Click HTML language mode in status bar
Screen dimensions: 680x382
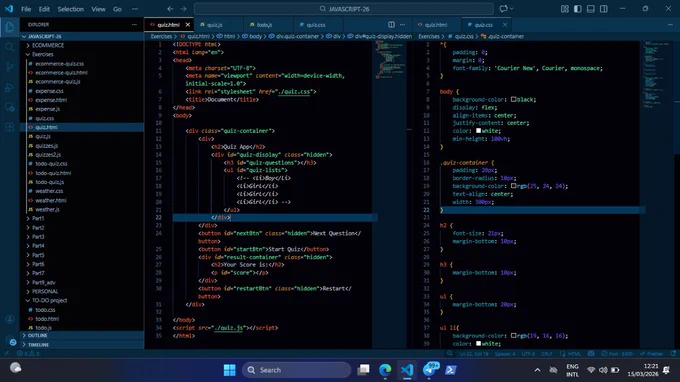pyautogui.click(x=574, y=354)
